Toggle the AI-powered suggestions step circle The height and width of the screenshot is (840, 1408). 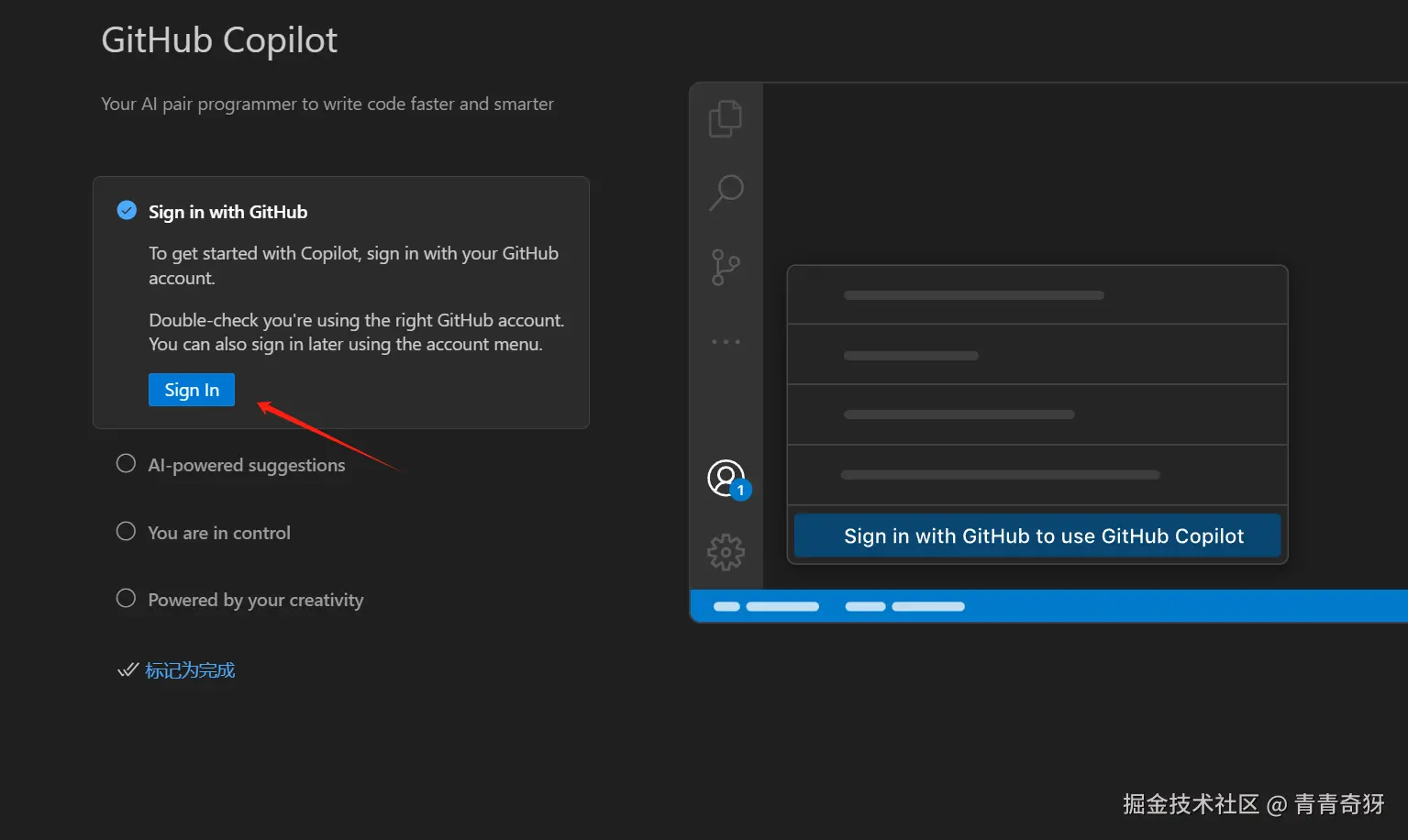(x=127, y=464)
